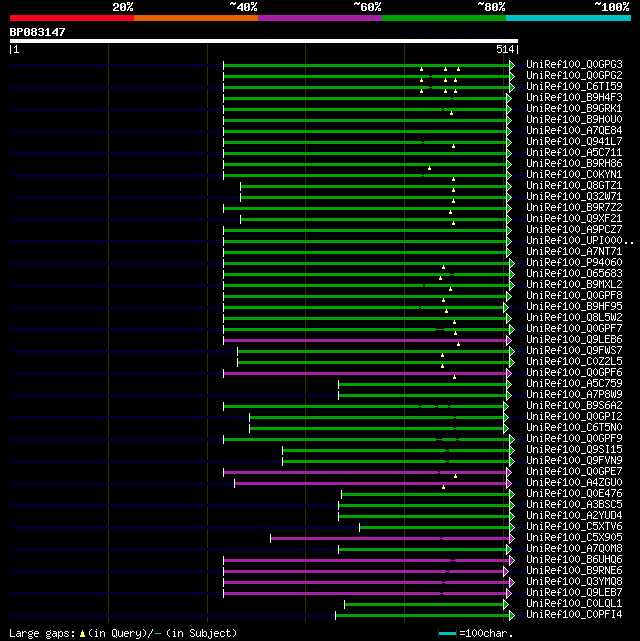
Task: Click the white BP083147 query sequence bar
Action: [x=264, y=41]
